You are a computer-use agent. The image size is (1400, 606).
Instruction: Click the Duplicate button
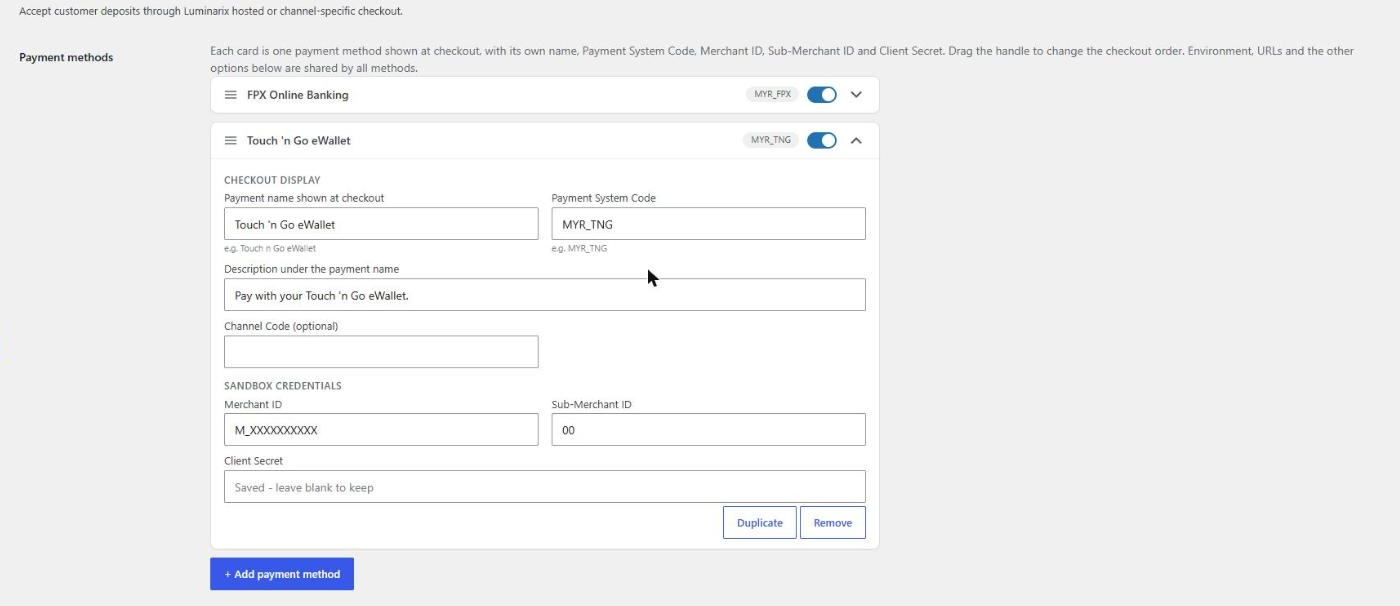point(760,523)
